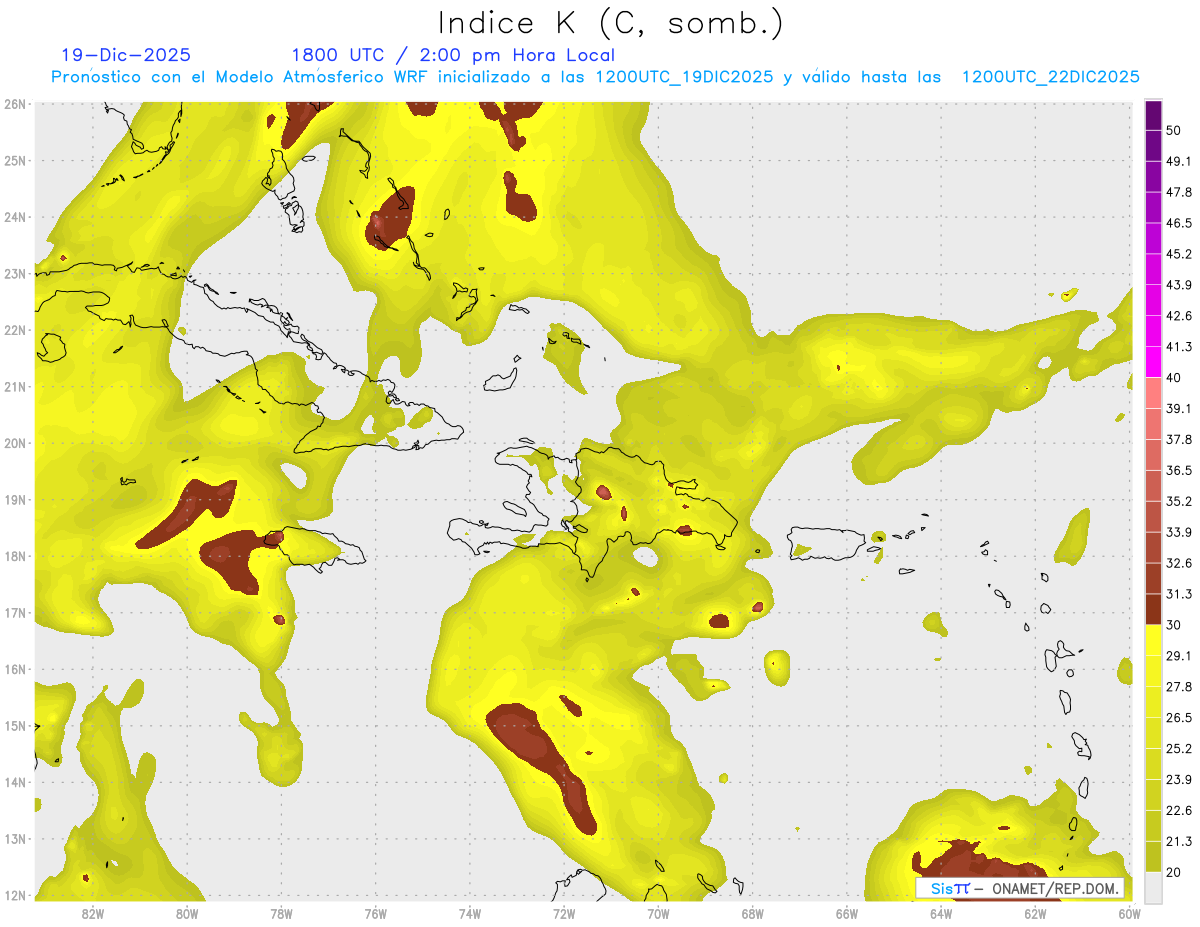
Task: Click legend value '29.1'
Action: (1178, 655)
